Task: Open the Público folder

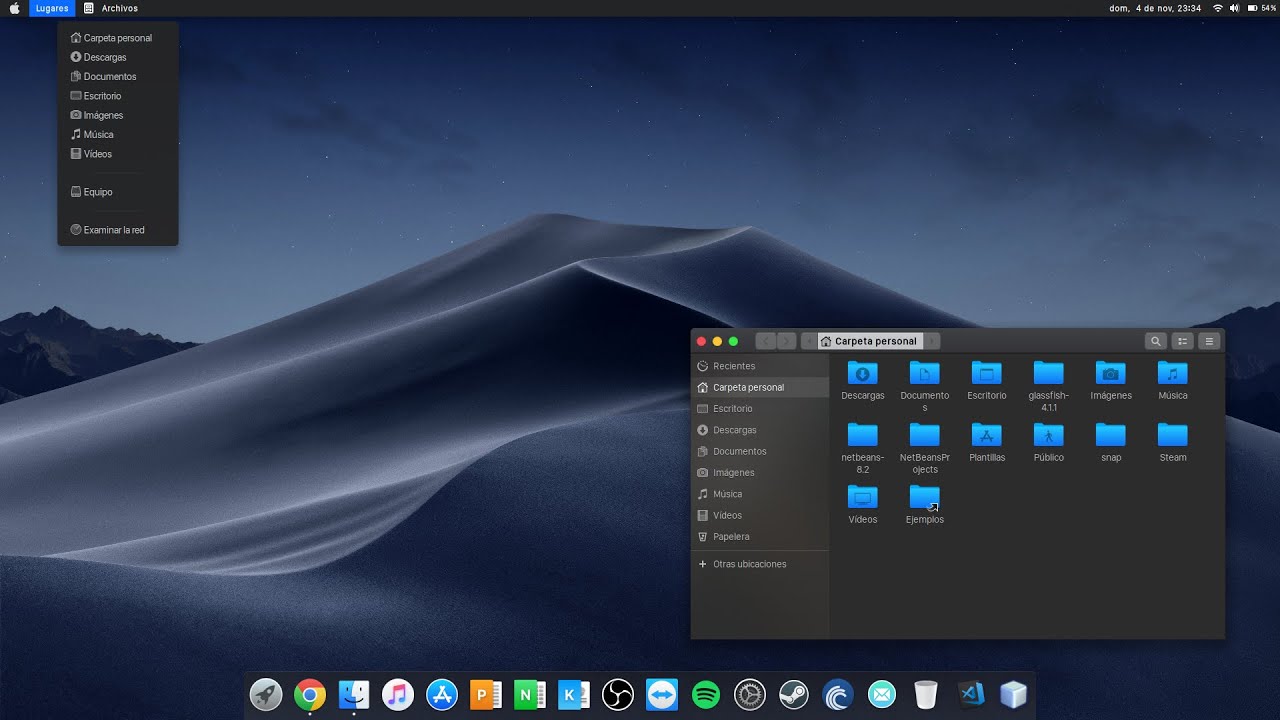Action: 1049,443
